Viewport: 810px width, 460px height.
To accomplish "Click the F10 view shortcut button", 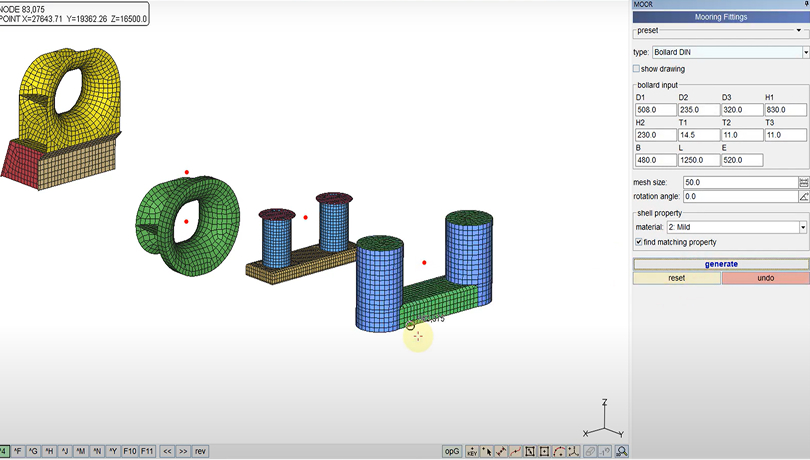I will (x=129, y=451).
